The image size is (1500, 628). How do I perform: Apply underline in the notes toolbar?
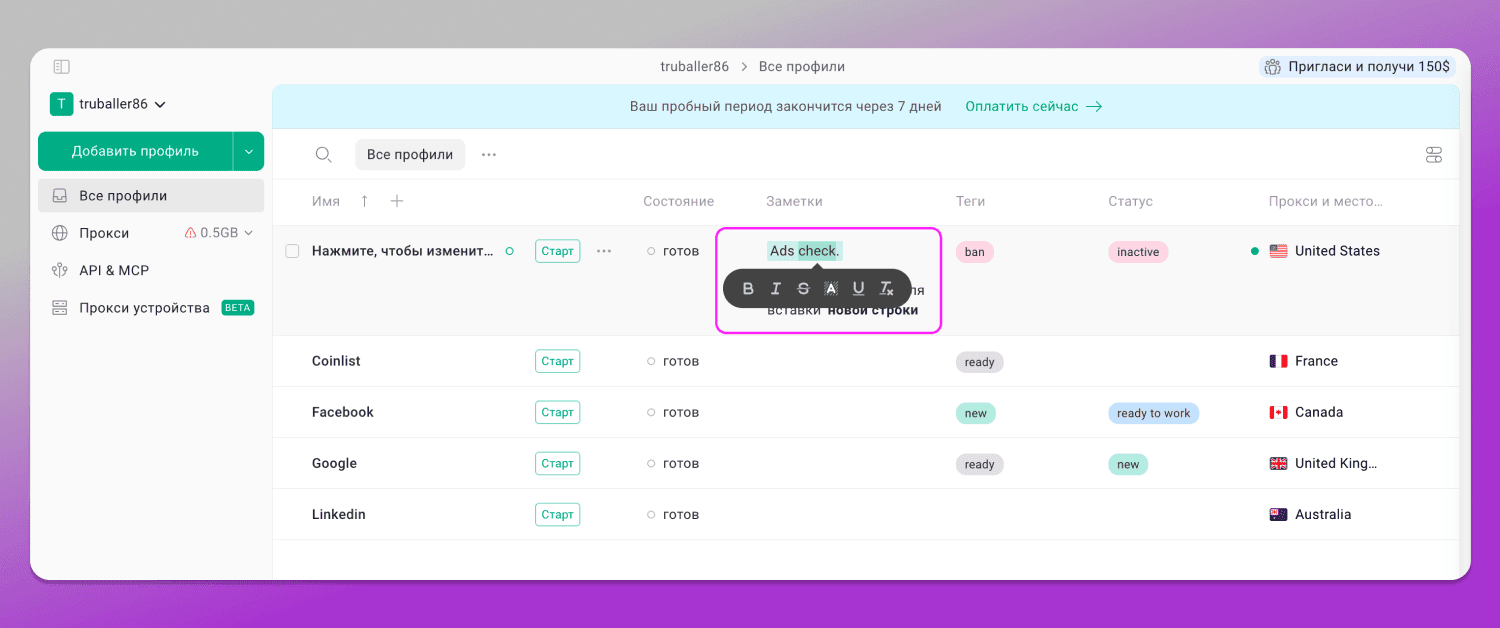(858, 289)
